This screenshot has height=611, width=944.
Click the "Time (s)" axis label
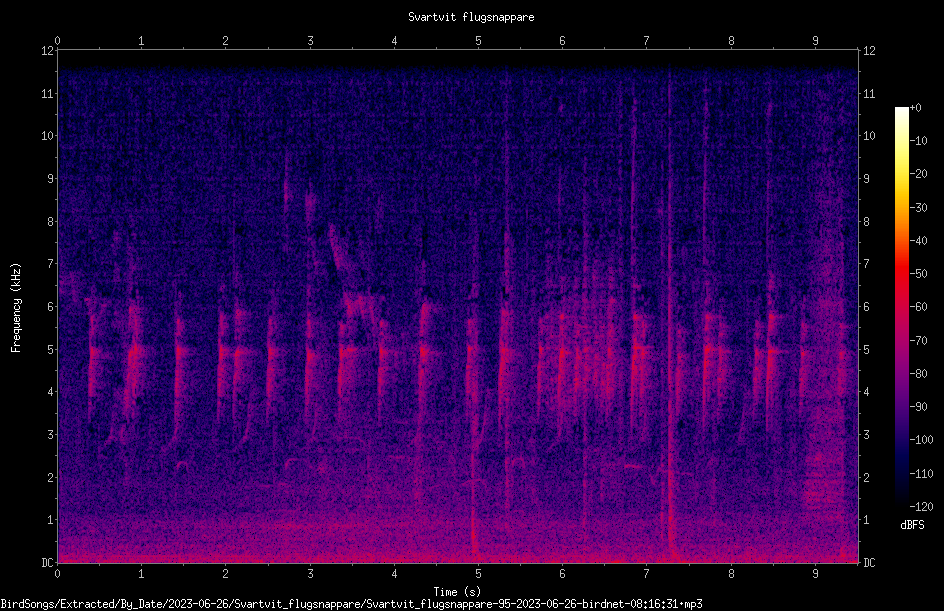pos(457,592)
